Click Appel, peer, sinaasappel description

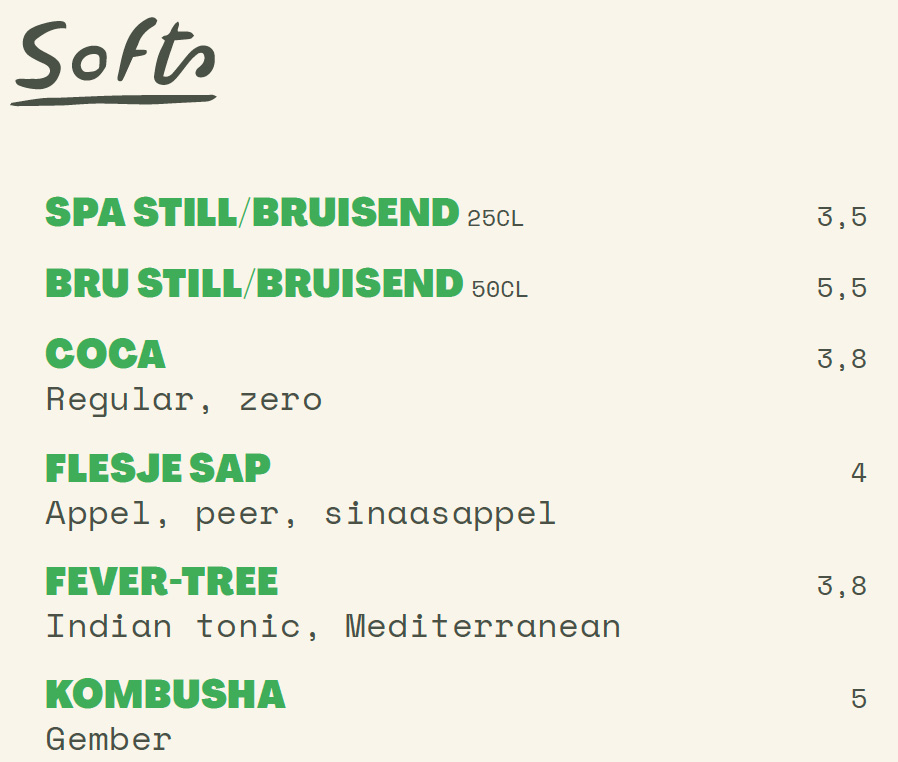point(301,514)
